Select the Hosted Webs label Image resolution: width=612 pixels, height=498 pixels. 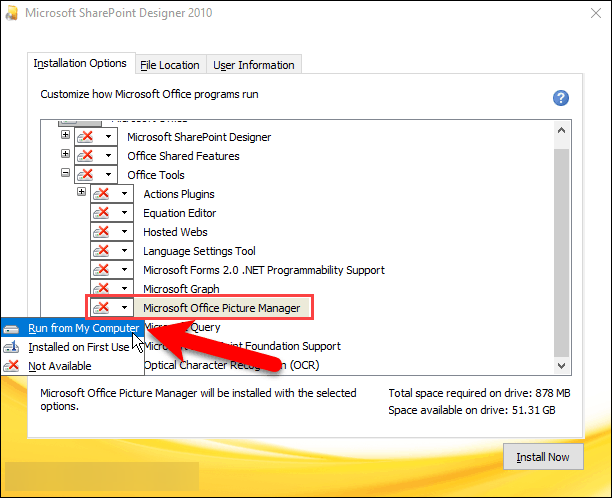click(x=175, y=232)
